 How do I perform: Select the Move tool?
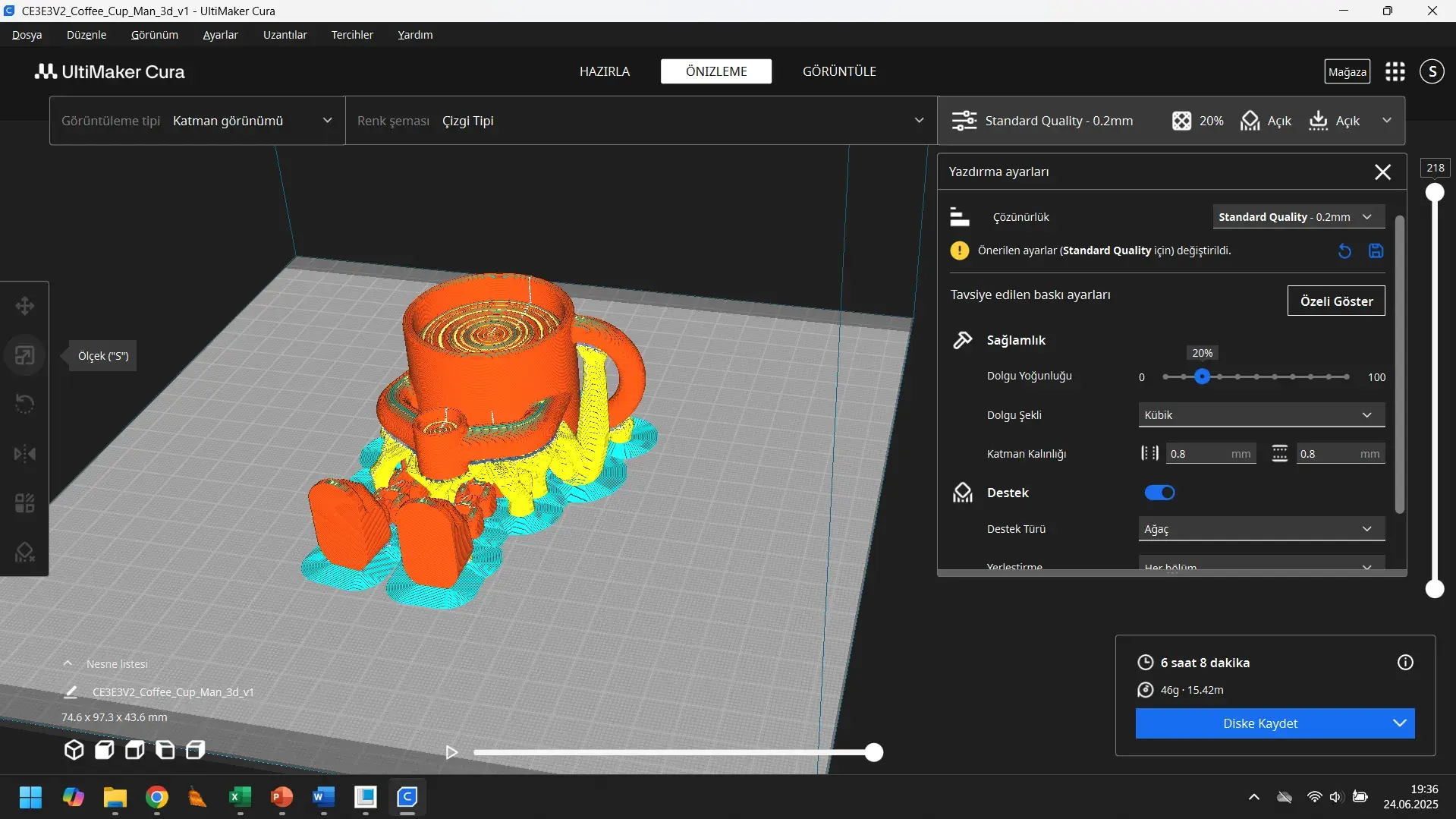pyautogui.click(x=25, y=306)
